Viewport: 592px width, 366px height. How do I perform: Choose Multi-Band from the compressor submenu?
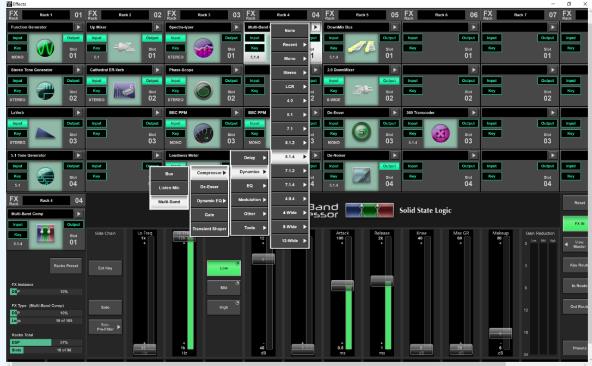point(169,202)
